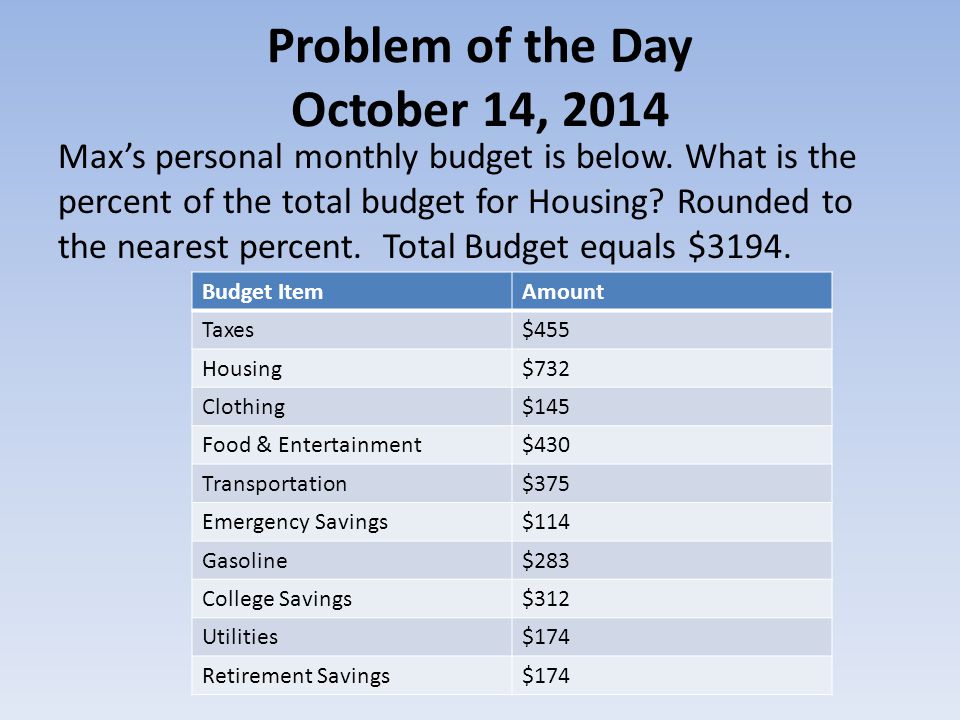Click the Transportation row label
The width and height of the screenshot is (960, 720).
(x=274, y=484)
